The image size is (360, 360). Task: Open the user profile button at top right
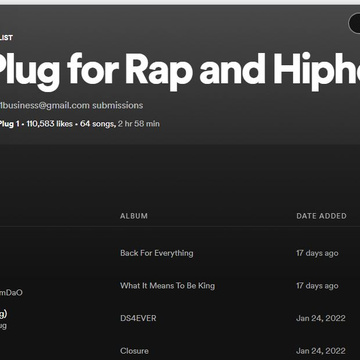[354, 23]
